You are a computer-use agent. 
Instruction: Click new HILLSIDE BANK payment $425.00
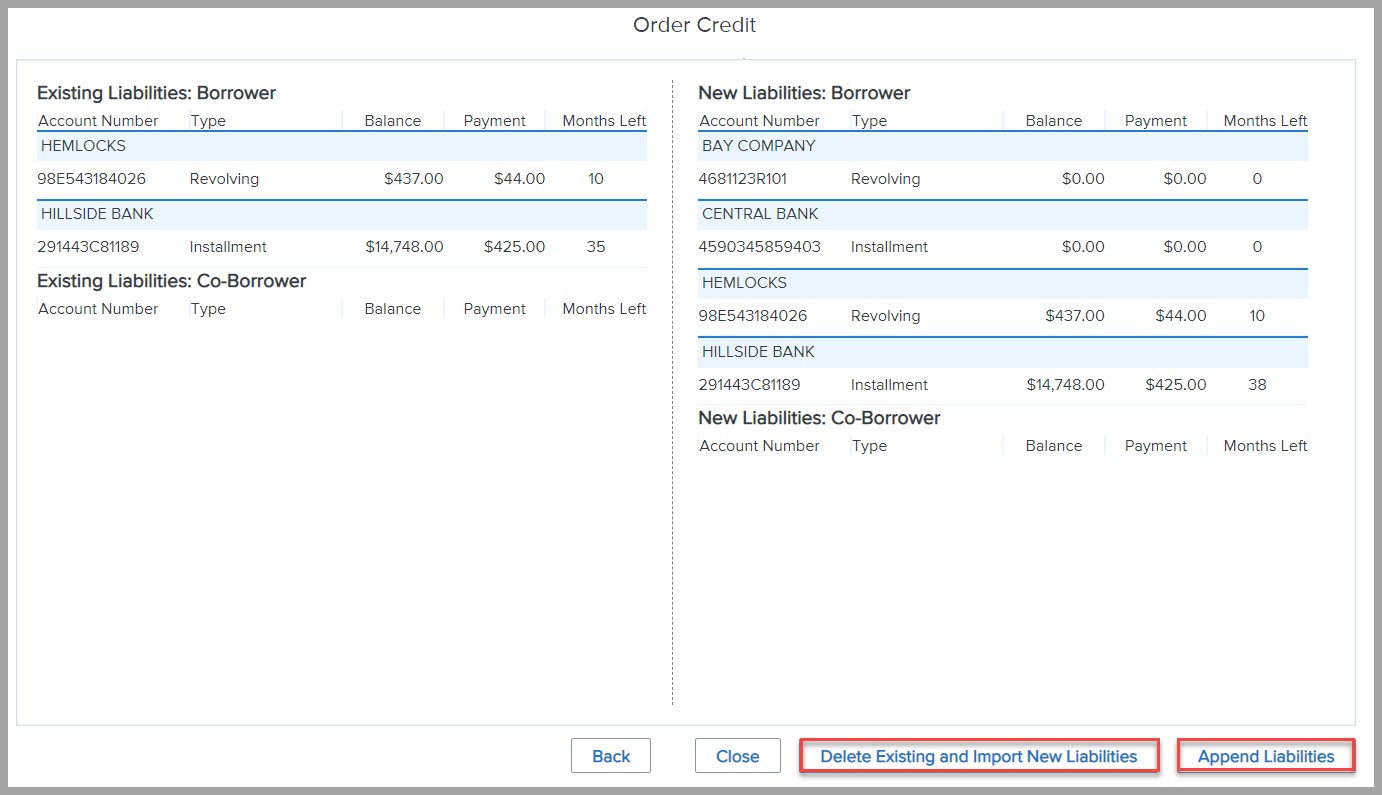pyautogui.click(x=1176, y=385)
